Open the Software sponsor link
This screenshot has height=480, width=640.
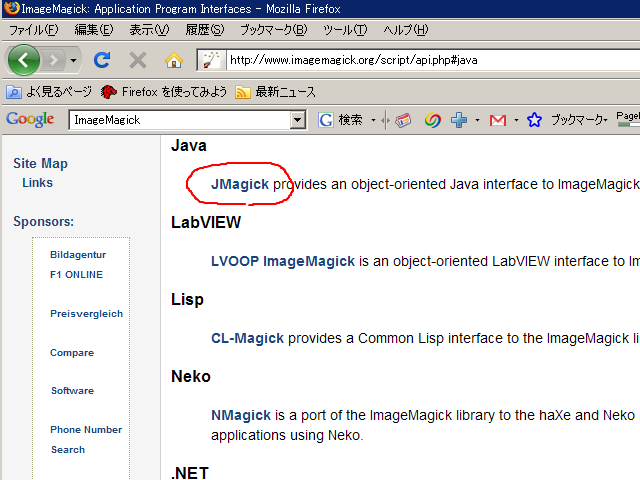click(x=72, y=391)
